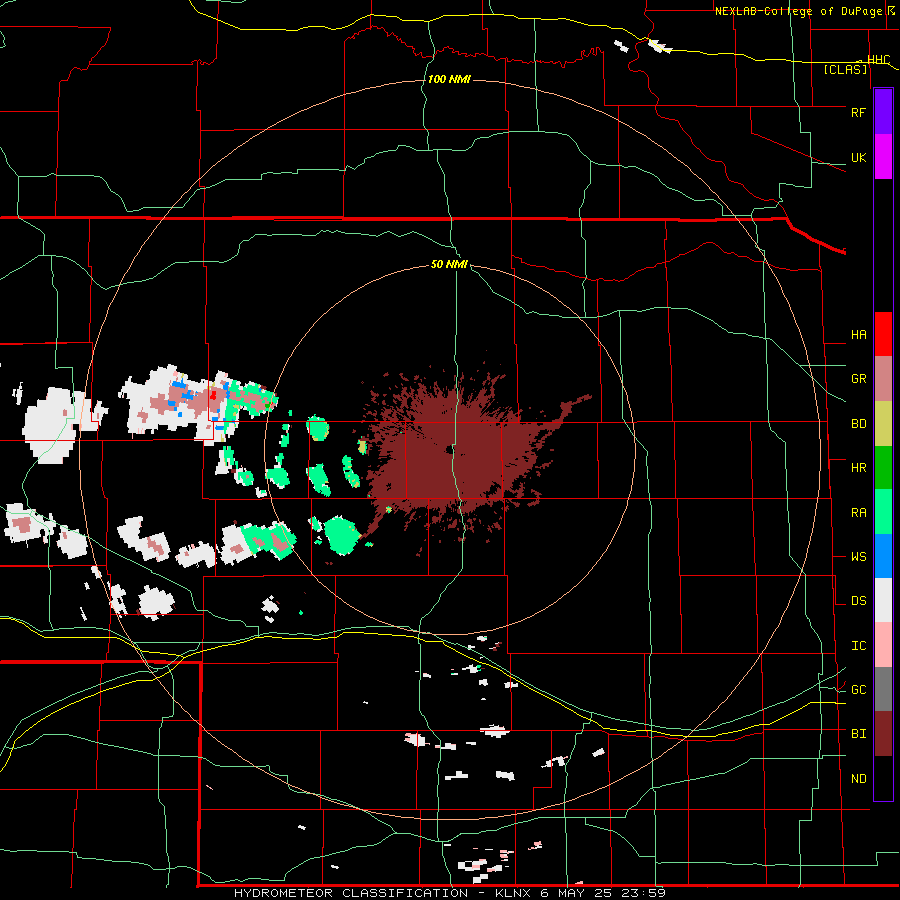Click the magenta UK legend swatch
This screenshot has width=900, height=900.
[883, 157]
